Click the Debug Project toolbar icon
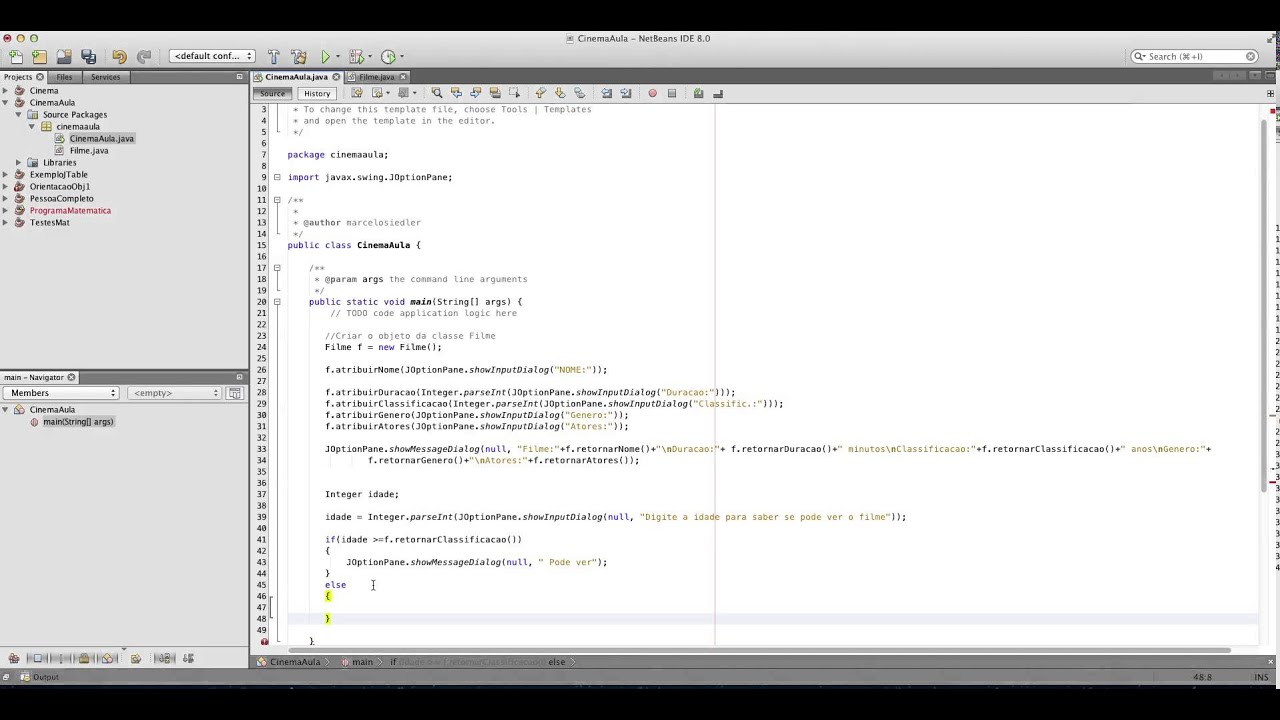This screenshot has width=1280, height=720. click(355, 56)
